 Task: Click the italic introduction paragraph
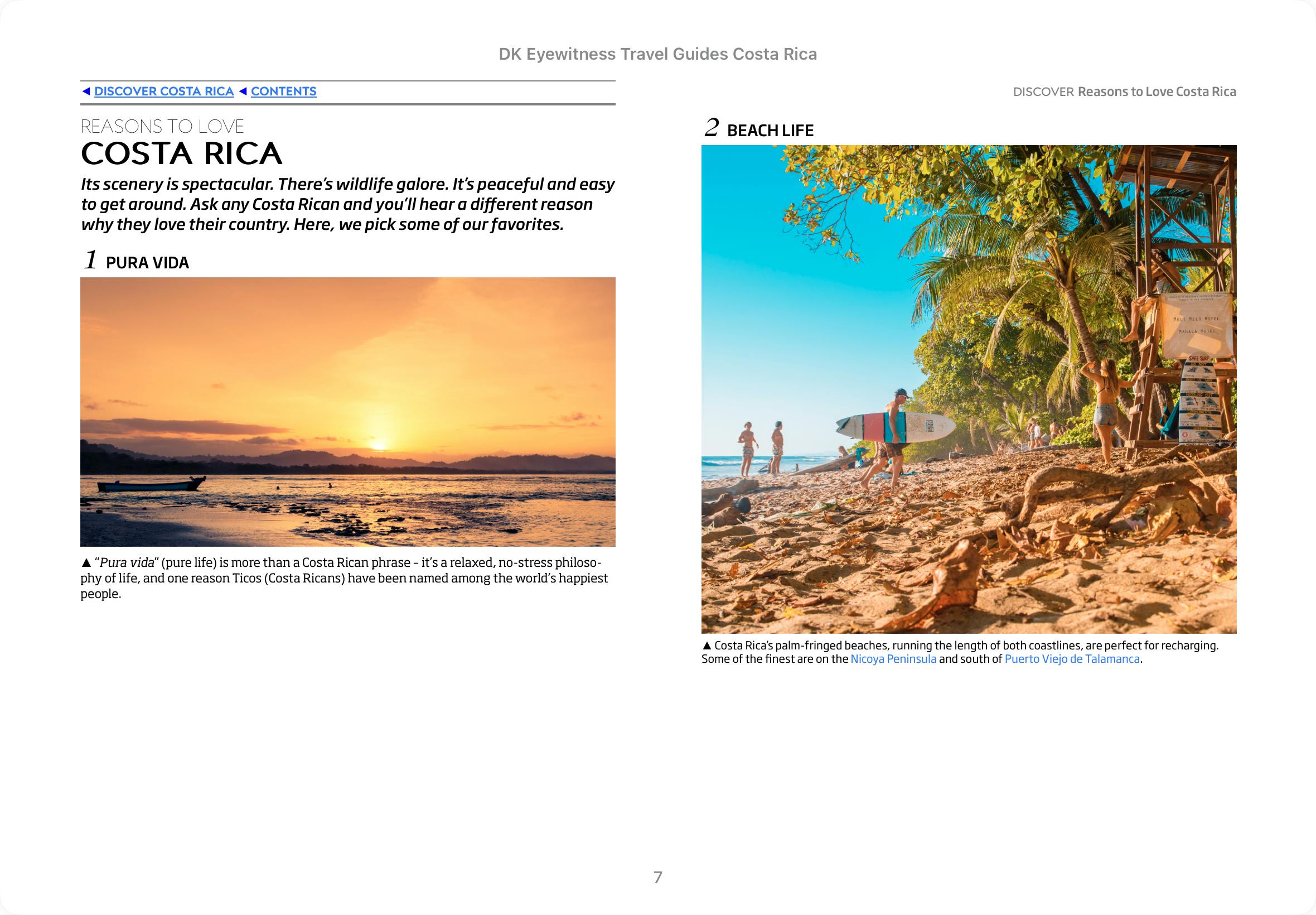347,204
